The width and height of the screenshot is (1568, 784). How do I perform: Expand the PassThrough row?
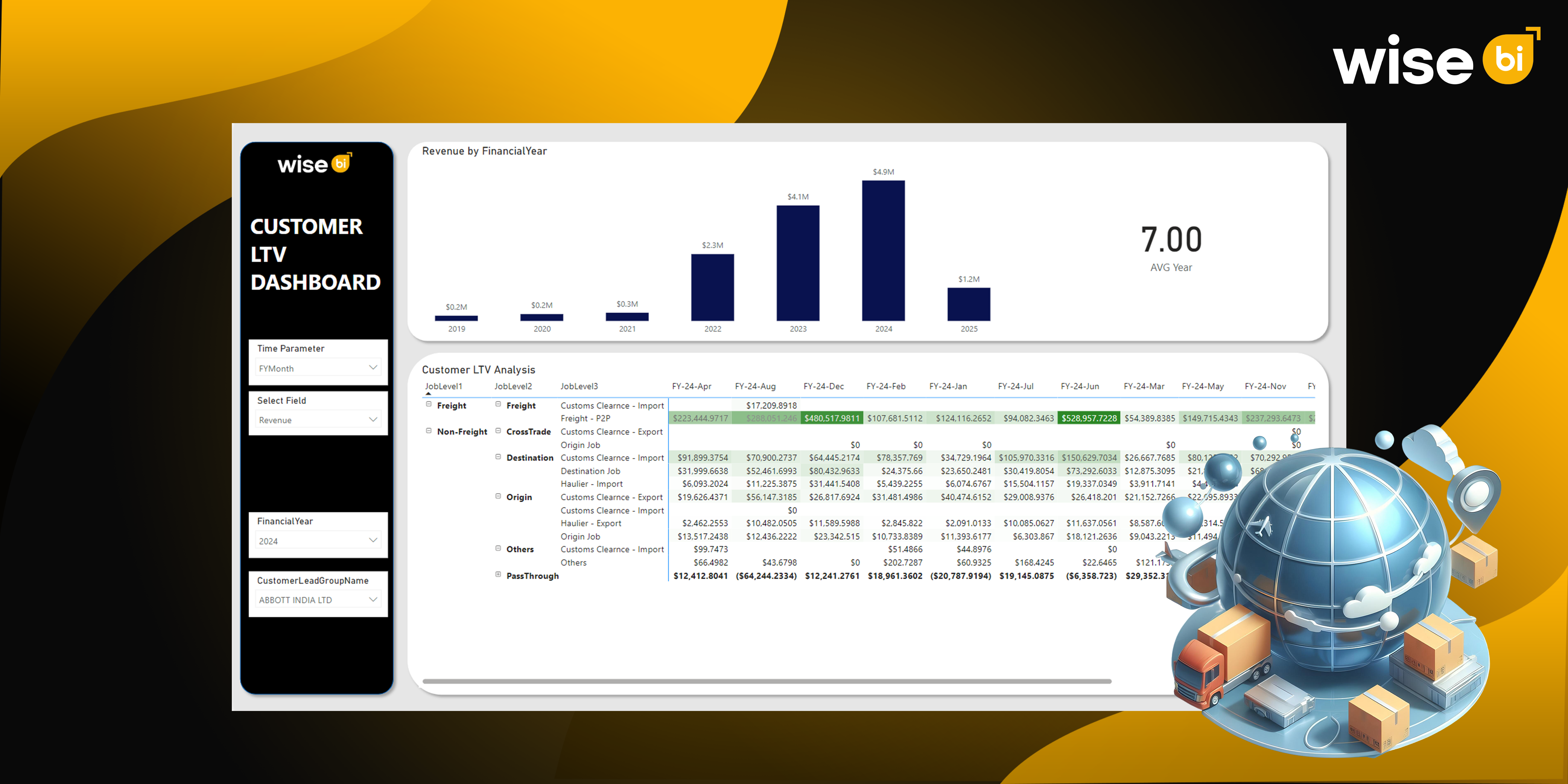[498, 575]
